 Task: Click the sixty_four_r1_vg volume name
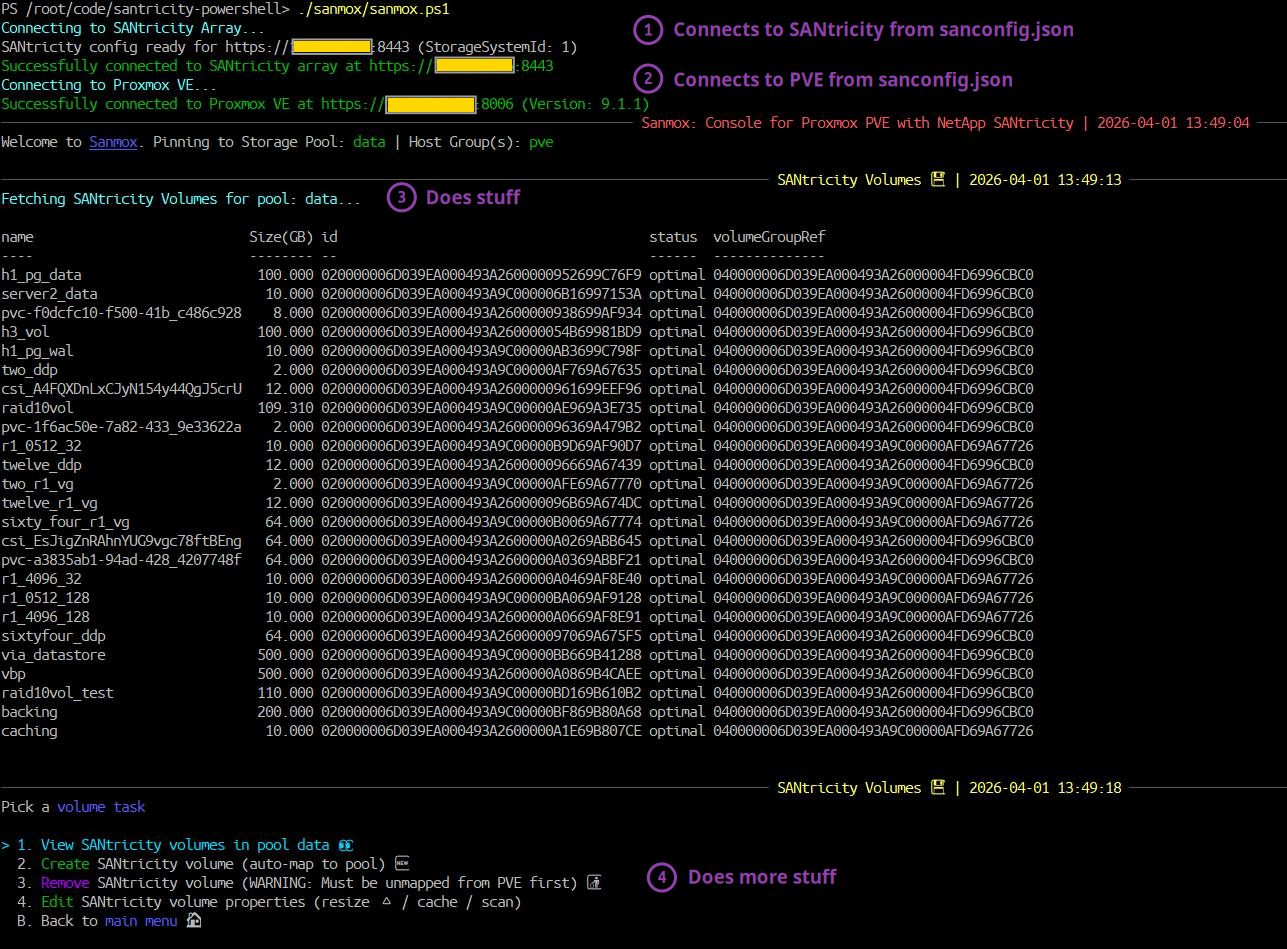[x=65, y=522]
